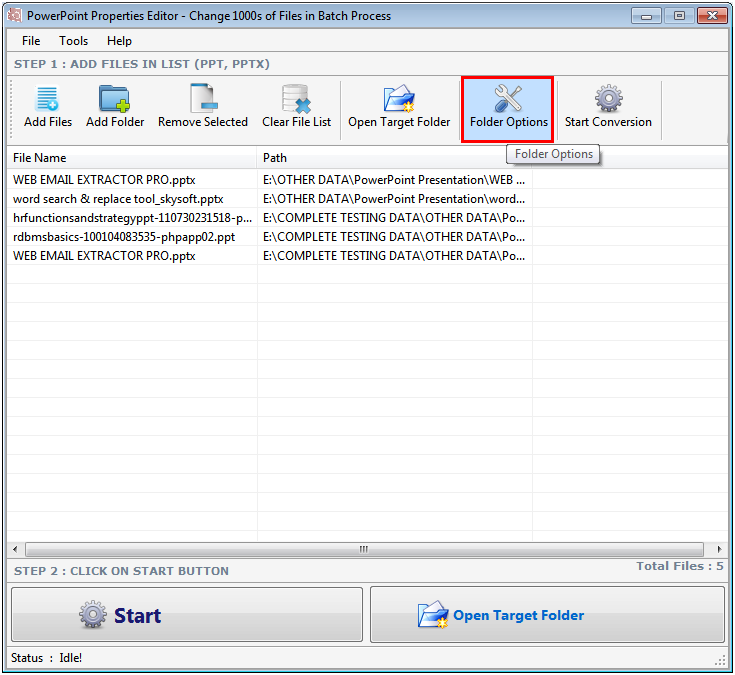Click Open Target Folder in the toolbar
Viewport: 735px width, 675px height.
tap(399, 107)
